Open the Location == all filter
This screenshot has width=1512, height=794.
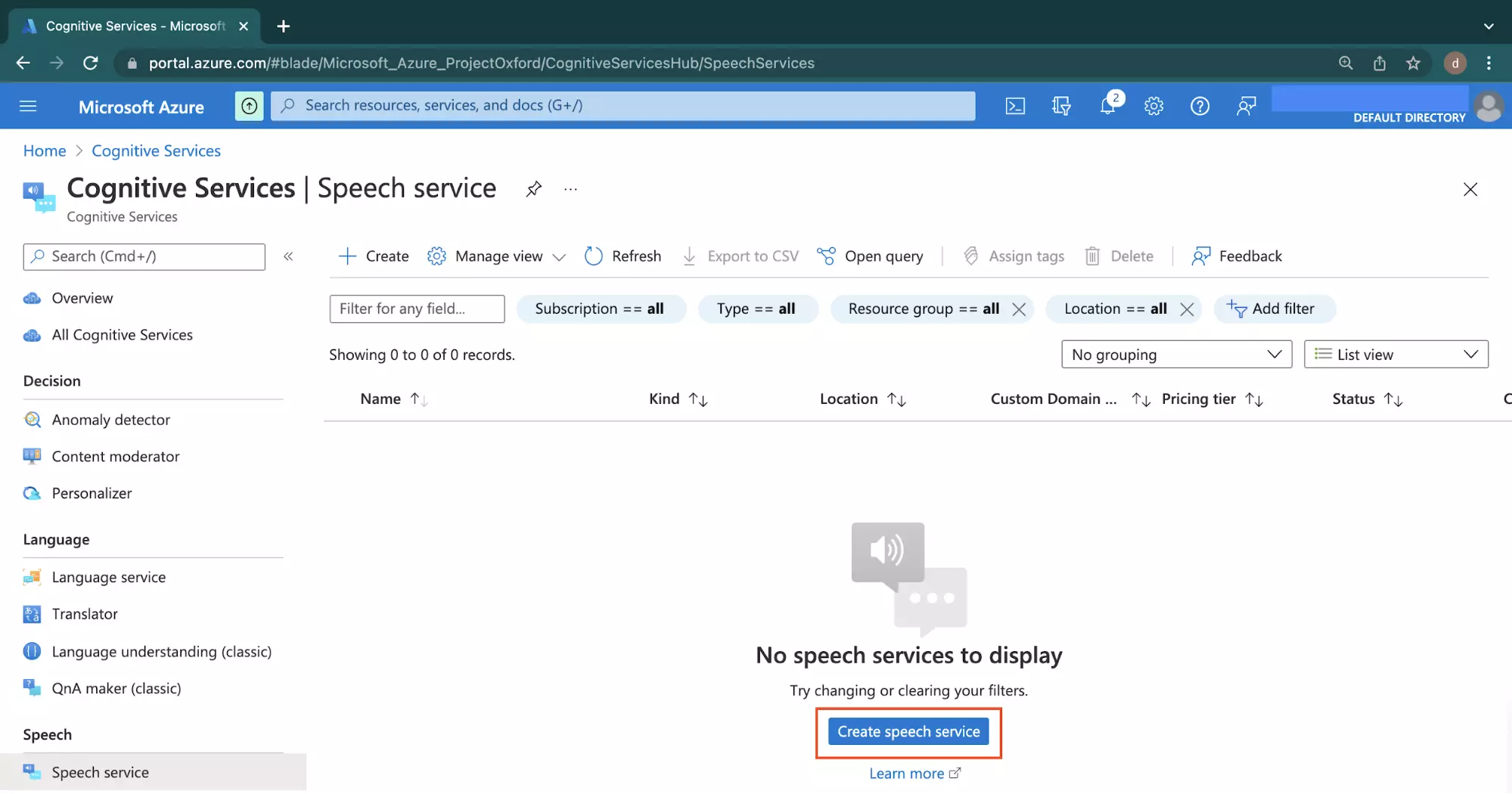pyautogui.click(x=1115, y=309)
